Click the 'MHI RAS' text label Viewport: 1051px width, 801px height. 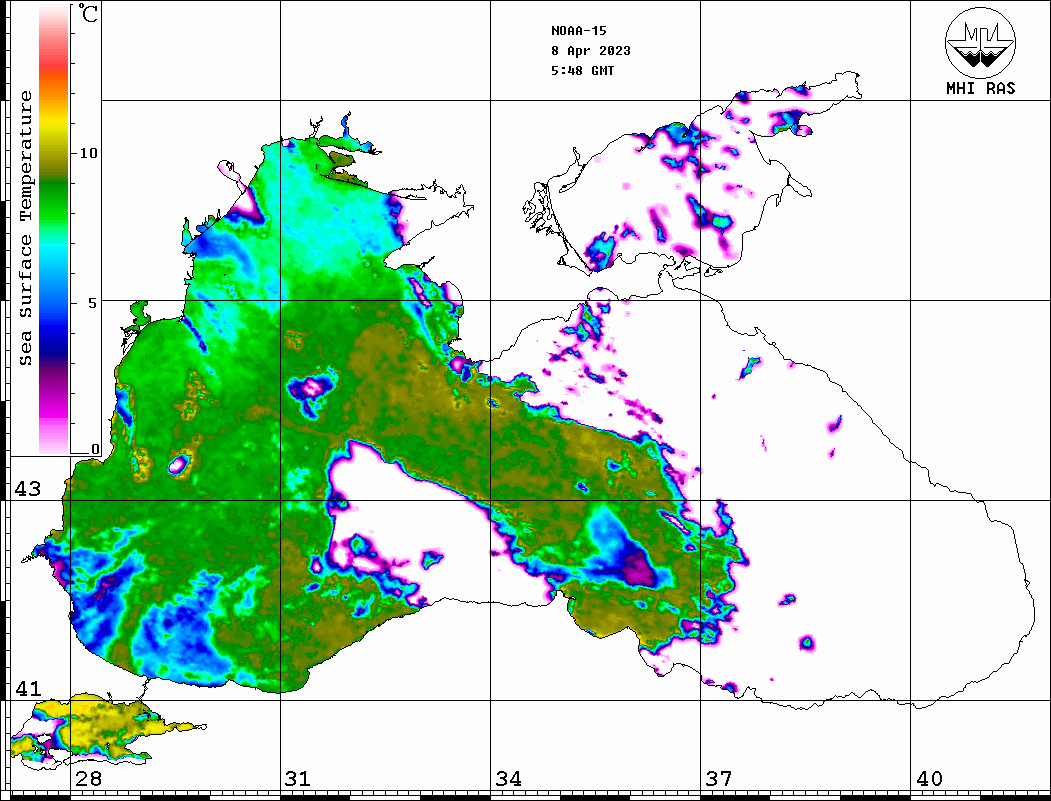[x=981, y=88]
